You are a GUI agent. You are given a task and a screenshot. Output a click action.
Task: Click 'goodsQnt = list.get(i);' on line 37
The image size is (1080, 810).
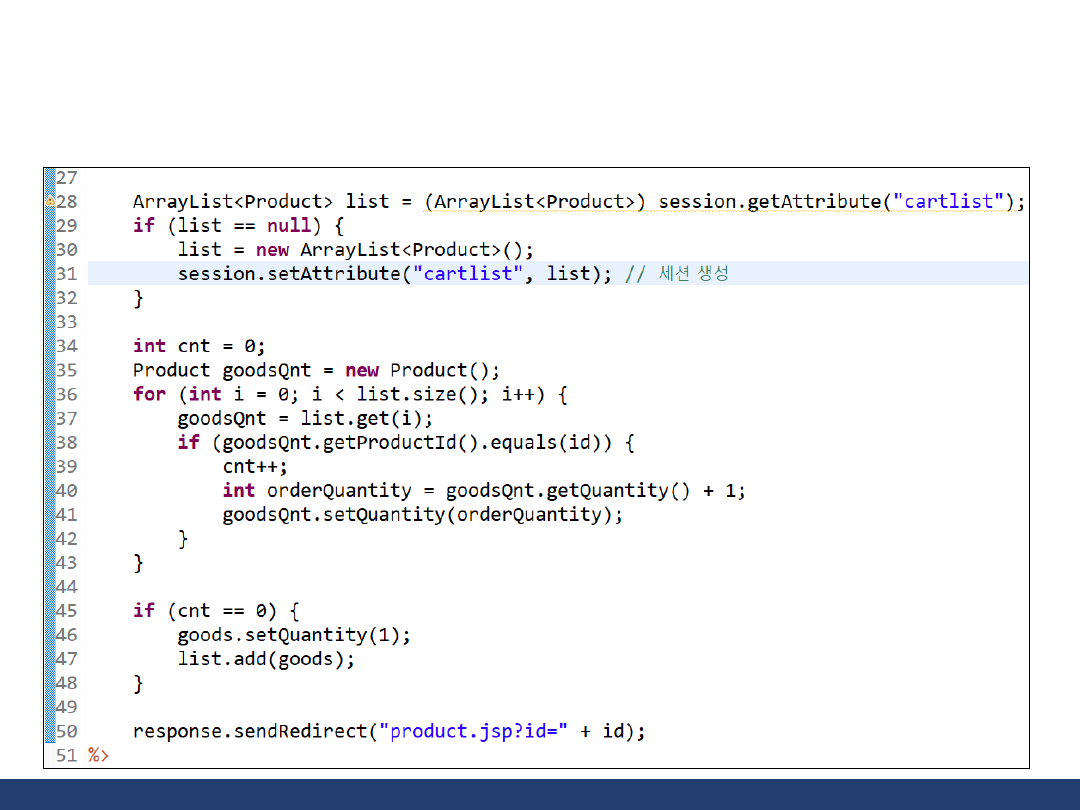pos(305,418)
